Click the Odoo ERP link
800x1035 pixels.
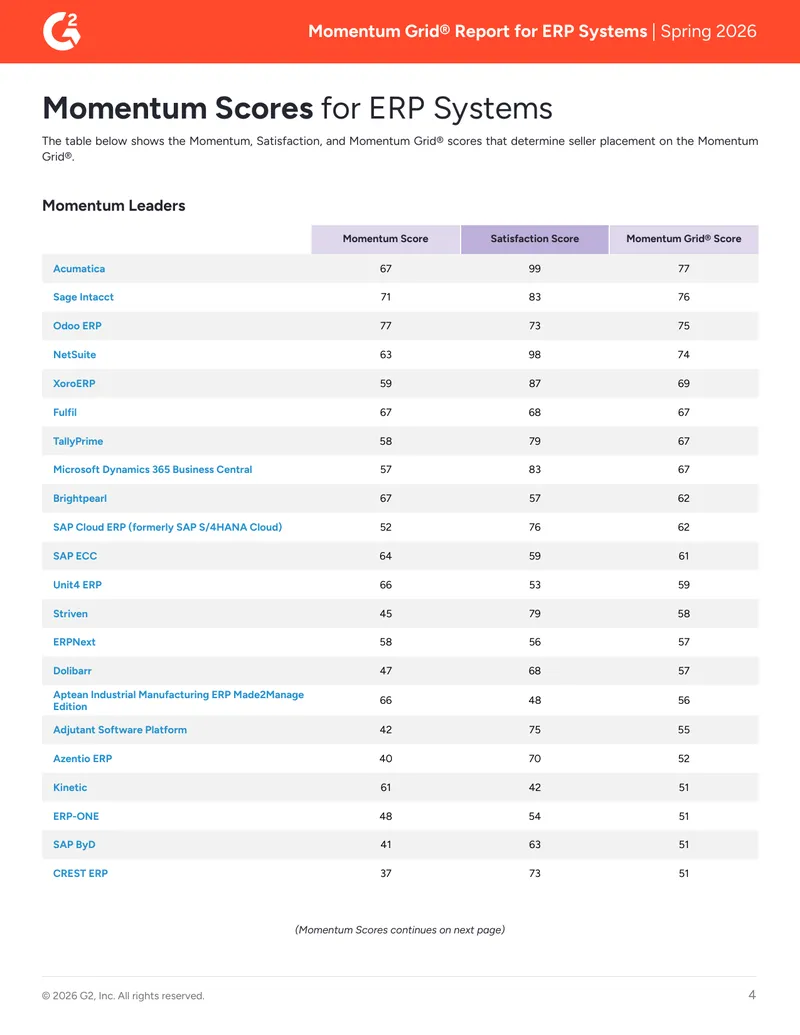coord(77,326)
